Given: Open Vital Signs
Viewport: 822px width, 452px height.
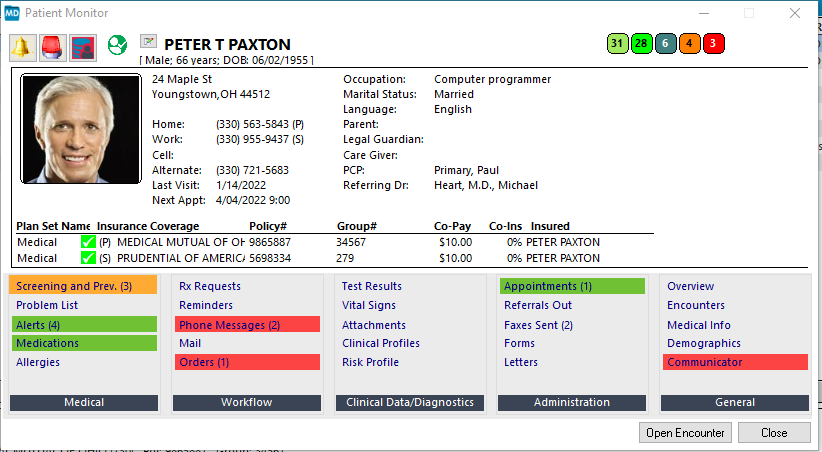Looking at the screenshot, I should (369, 305).
